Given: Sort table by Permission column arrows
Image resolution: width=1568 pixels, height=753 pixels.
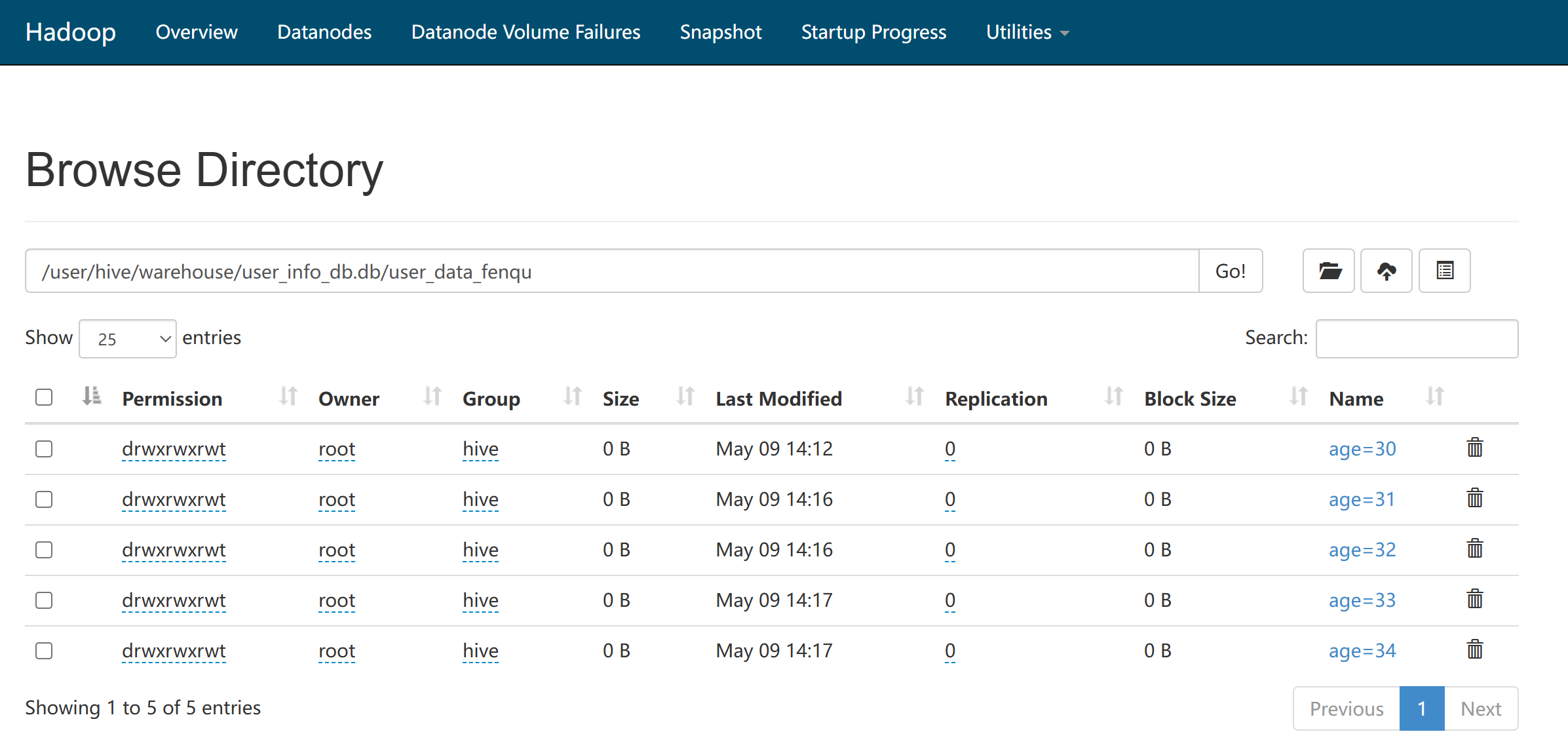Looking at the screenshot, I should (x=288, y=397).
